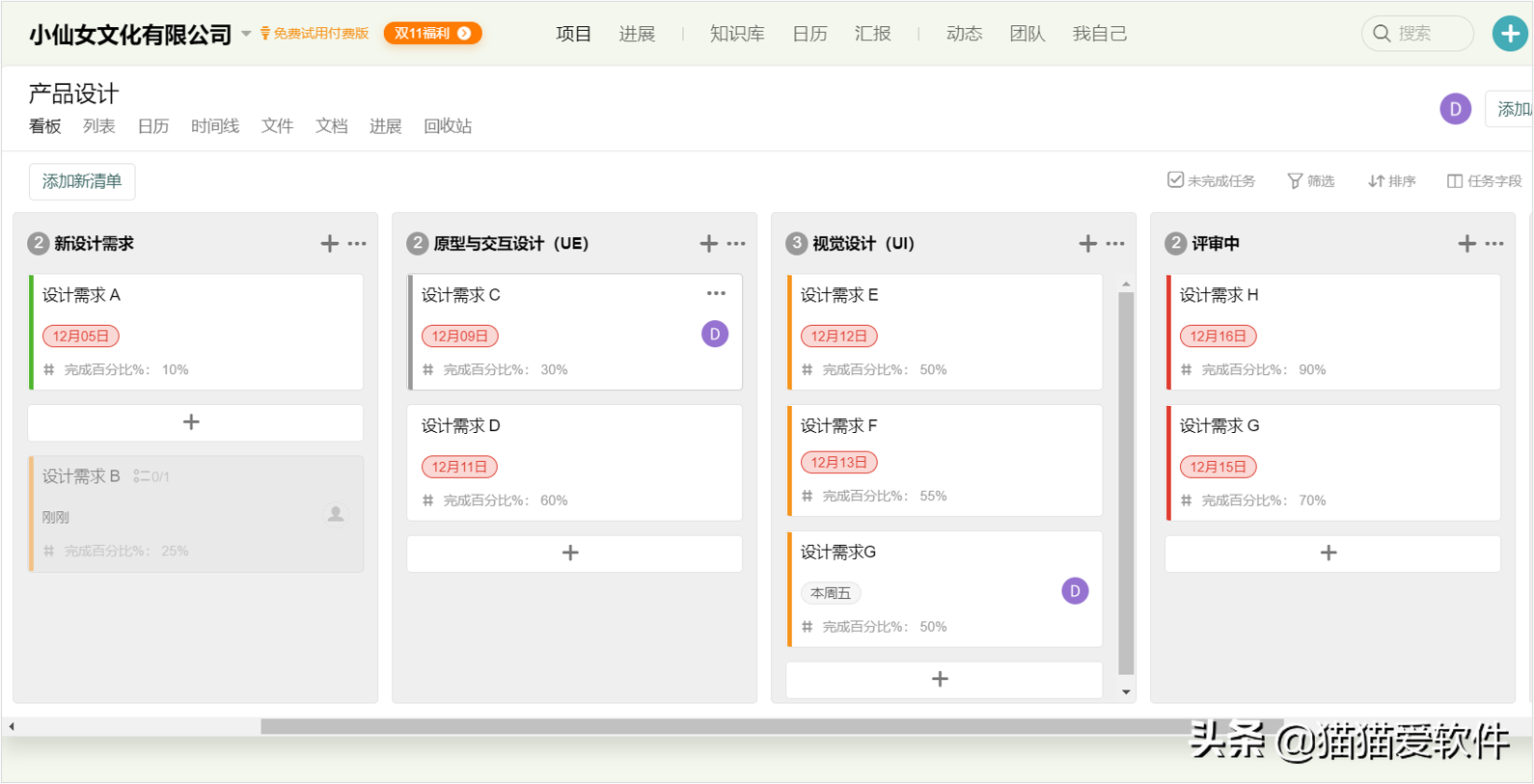Click the 免费试用付费版 crown upgrade link
Screen dimensions: 1534x784
pyautogui.click(x=315, y=34)
